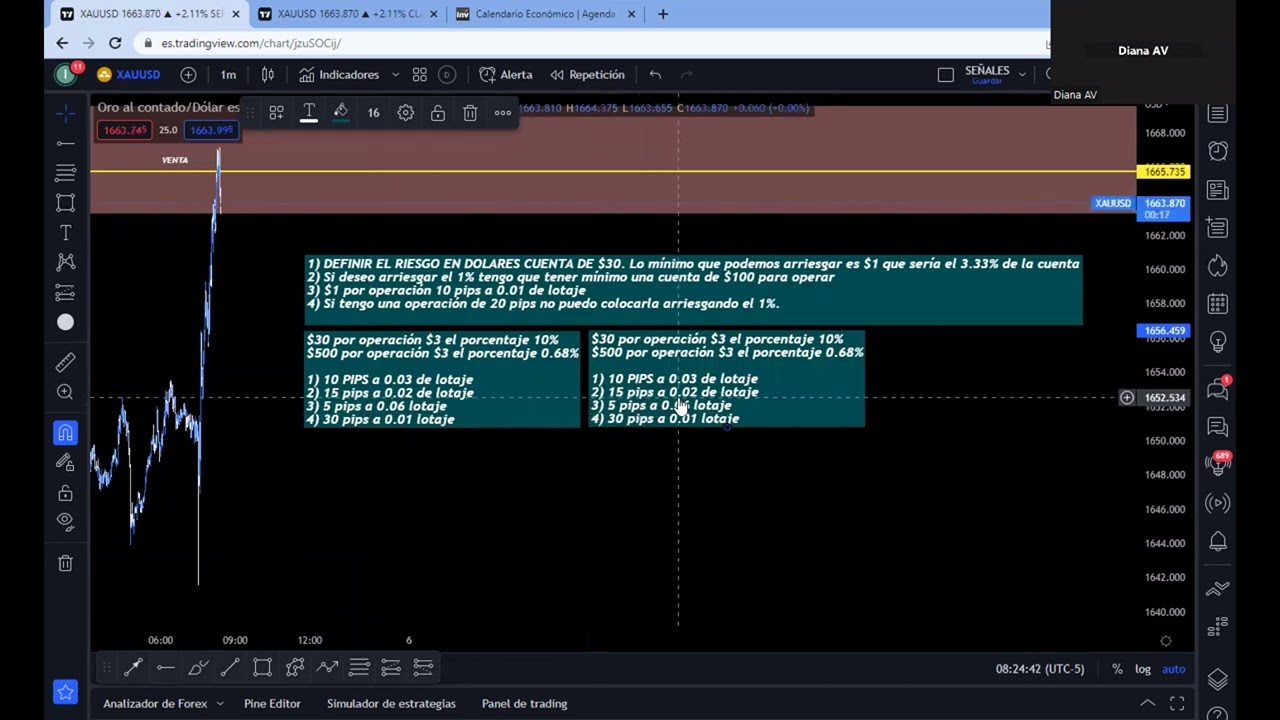Toggle log scale mode
Image resolution: width=1280 pixels, height=720 pixels.
click(x=1143, y=669)
